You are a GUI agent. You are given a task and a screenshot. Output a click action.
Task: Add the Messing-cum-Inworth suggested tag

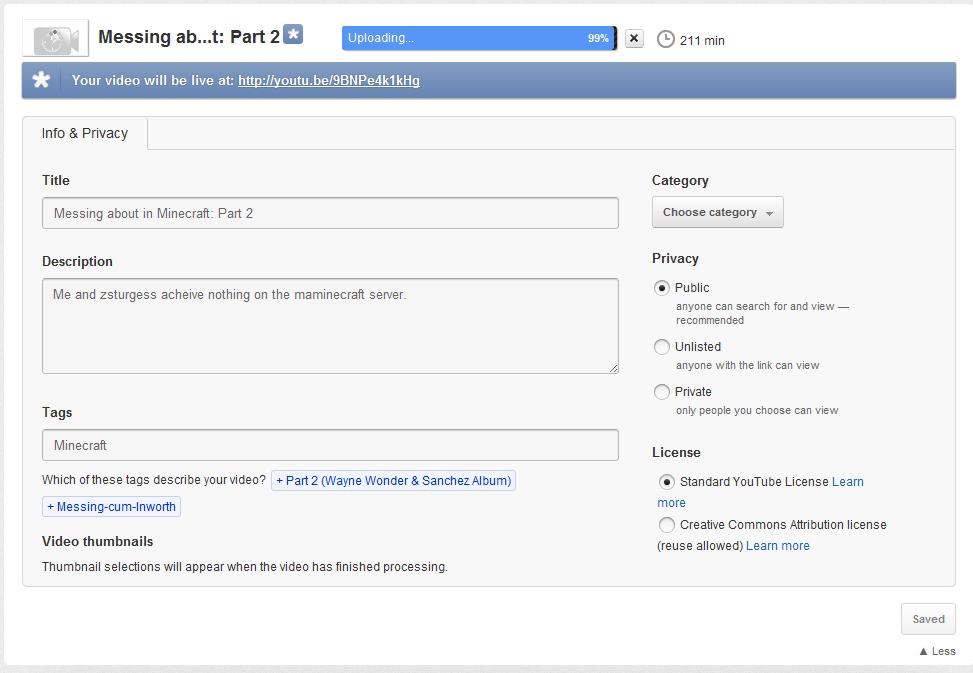[112, 507]
